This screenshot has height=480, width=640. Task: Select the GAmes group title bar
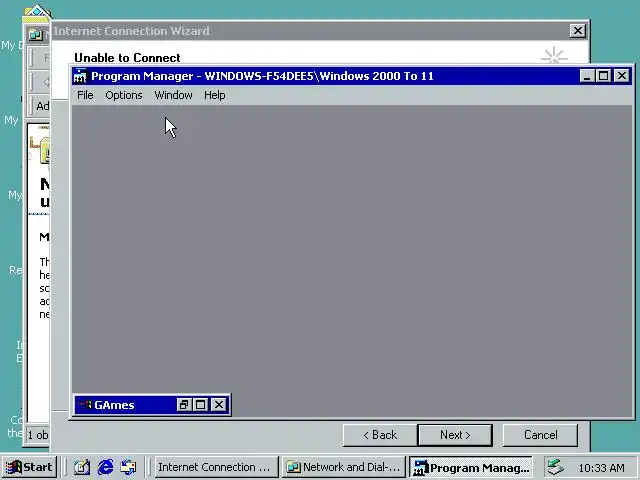[x=152, y=405]
